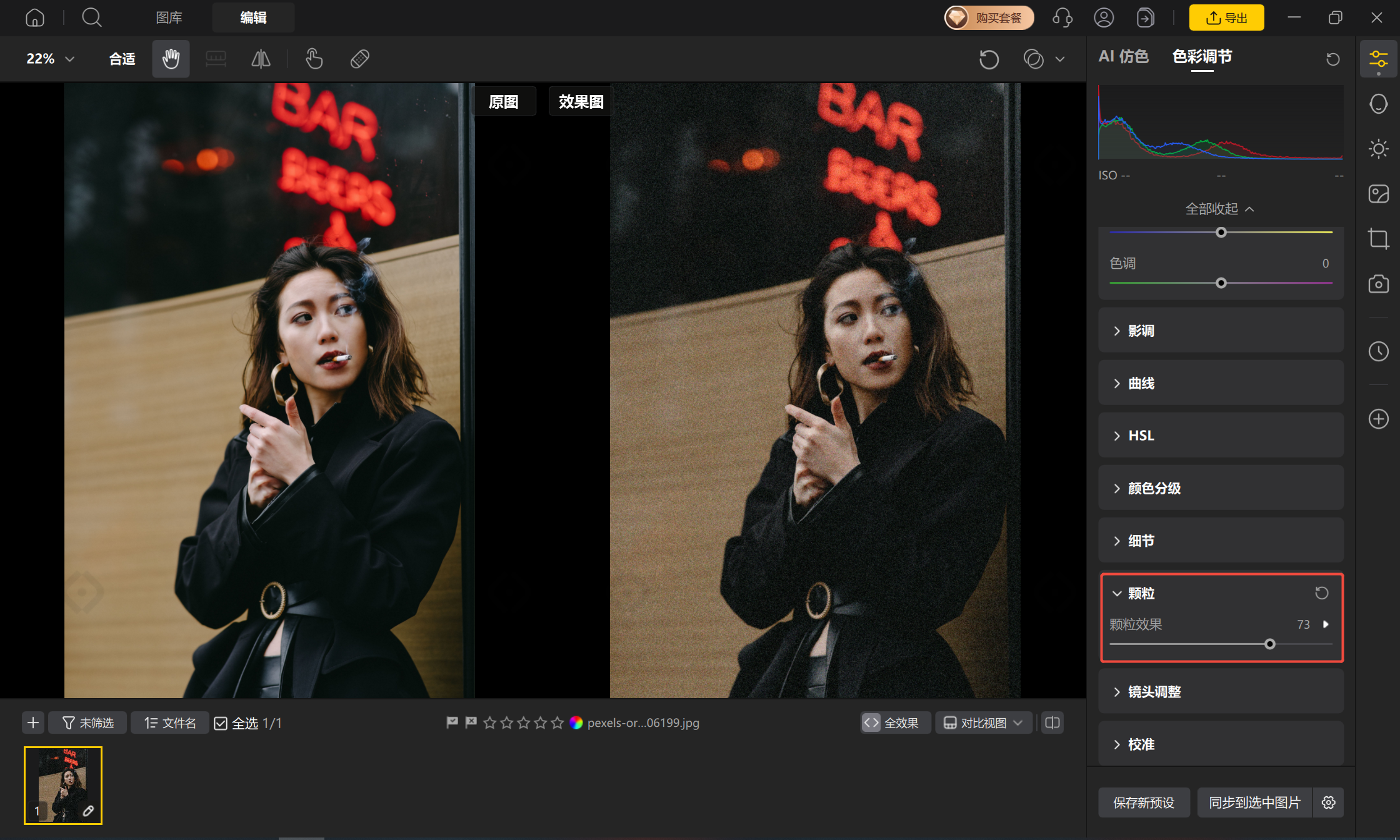Set the second reject flag marker
The width and height of the screenshot is (1400, 840).
click(x=471, y=722)
